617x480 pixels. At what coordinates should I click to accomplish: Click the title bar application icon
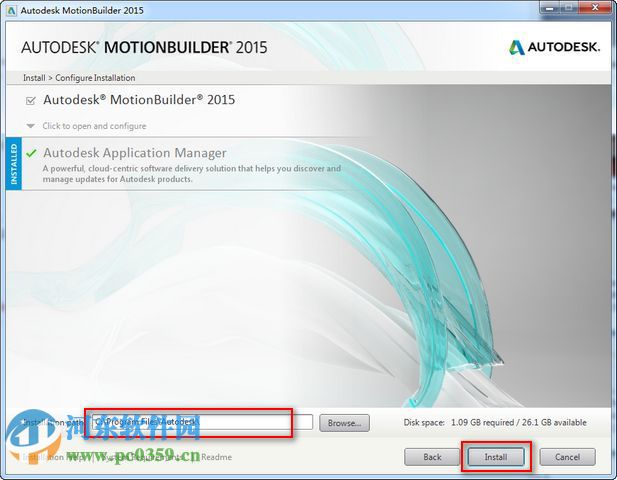click(x=11, y=10)
